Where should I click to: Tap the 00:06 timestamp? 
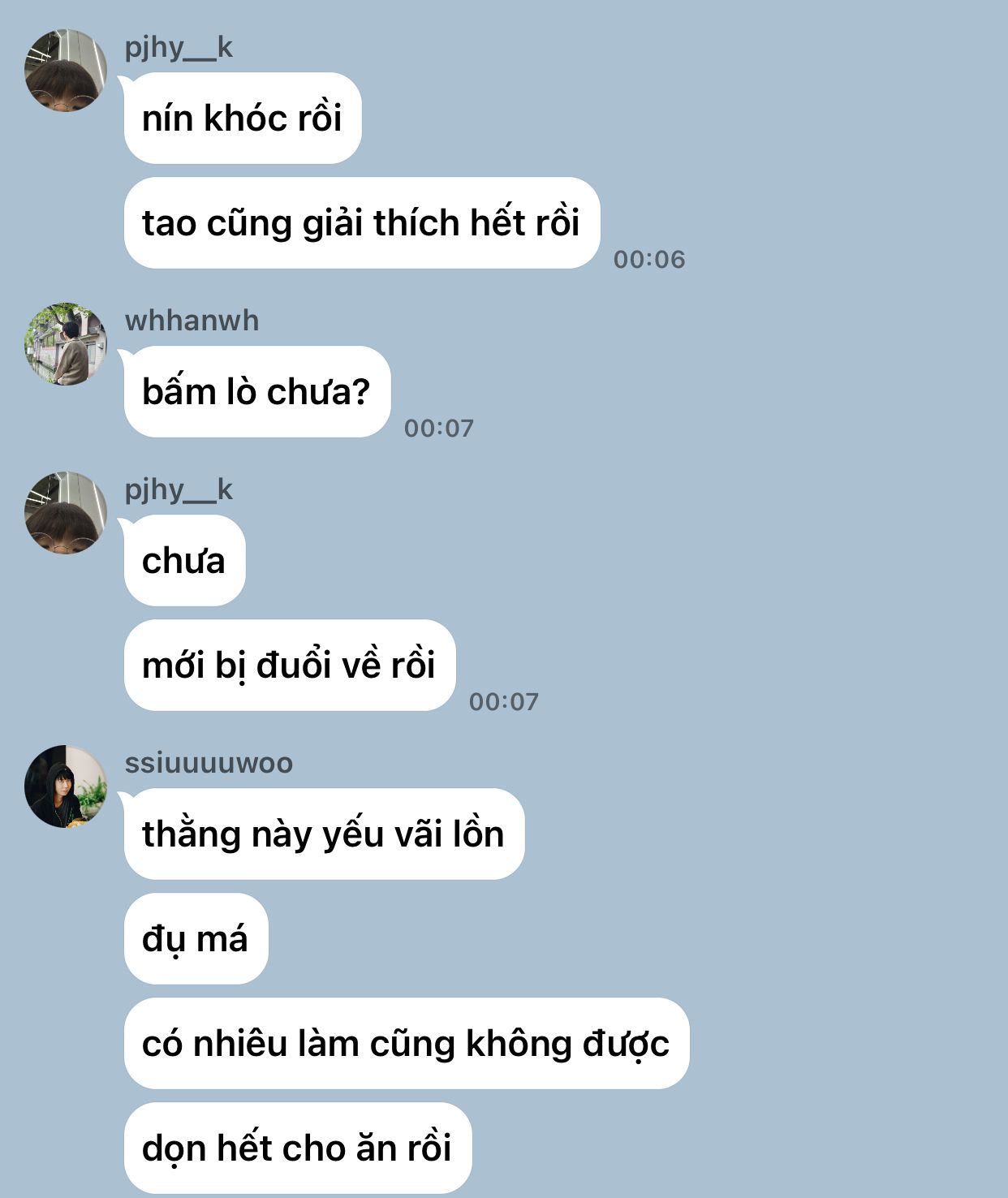(649, 260)
